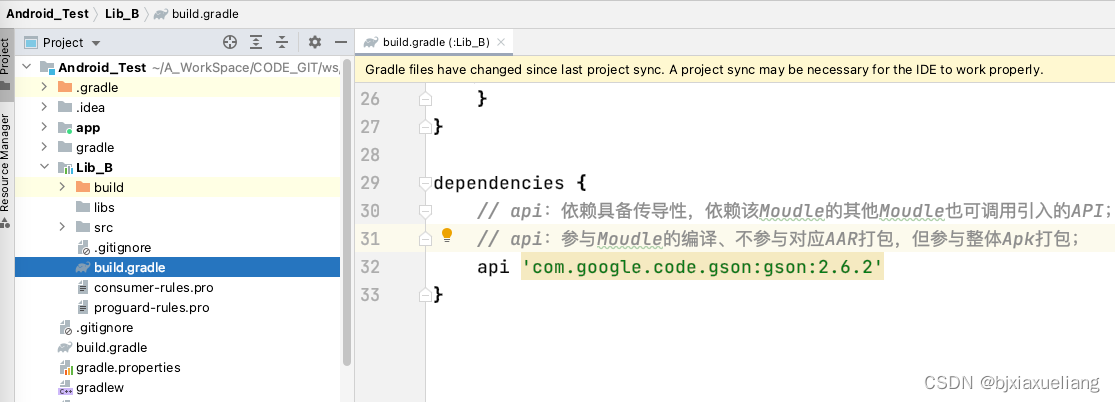
Task: Select the build.gradle (:Lib_B) editor tab
Action: (x=435, y=43)
